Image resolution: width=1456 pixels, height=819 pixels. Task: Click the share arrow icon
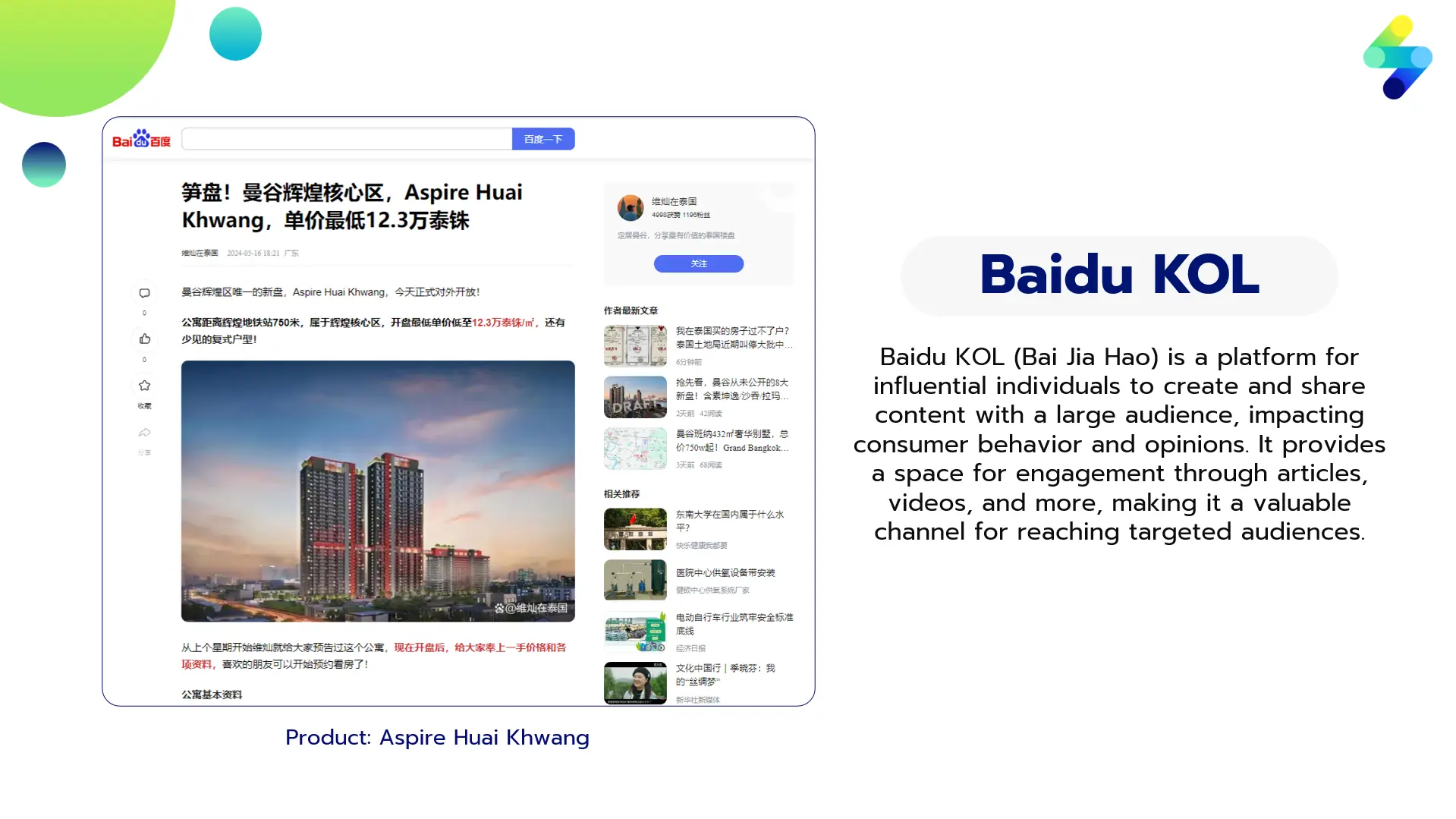(144, 433)
